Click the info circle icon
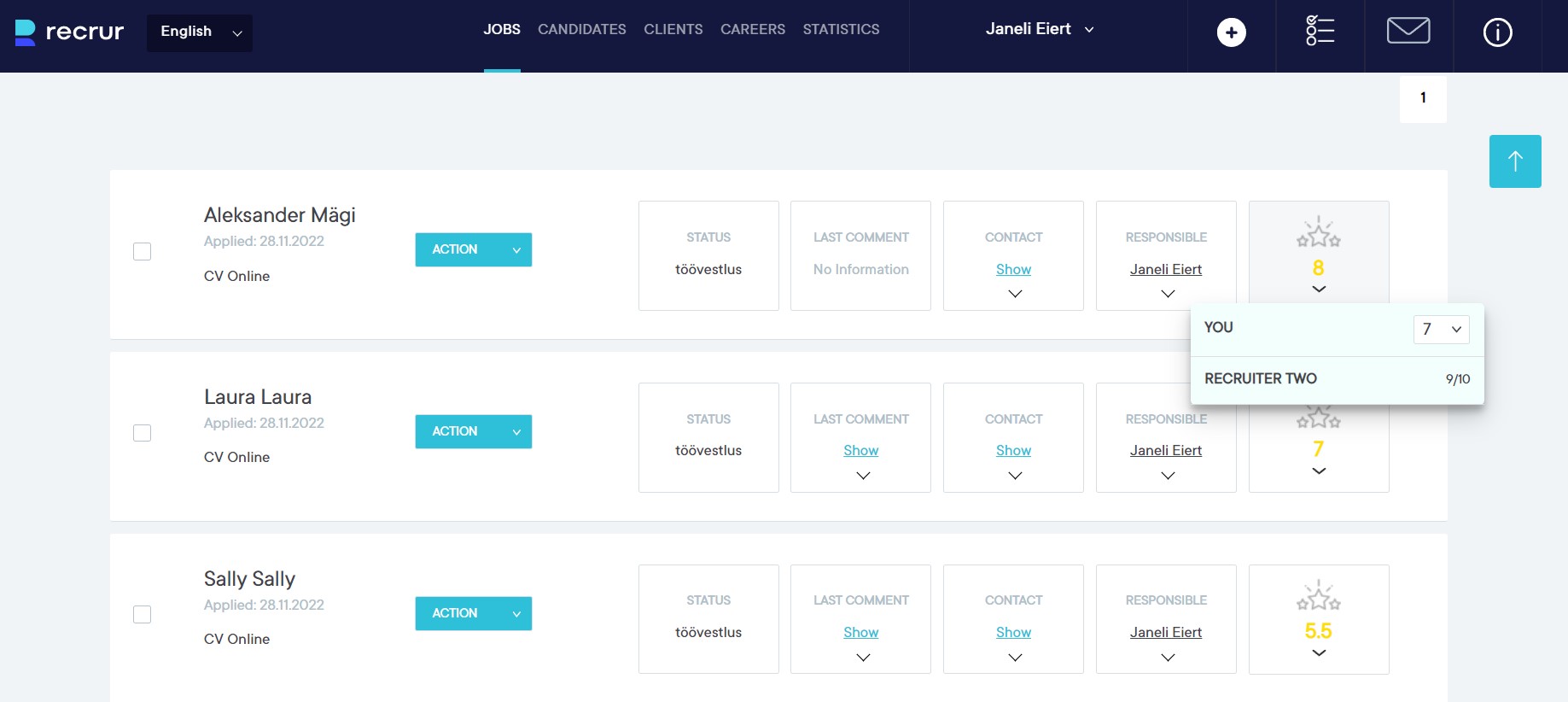The image size is (1568, 702). coord(1497,32)
